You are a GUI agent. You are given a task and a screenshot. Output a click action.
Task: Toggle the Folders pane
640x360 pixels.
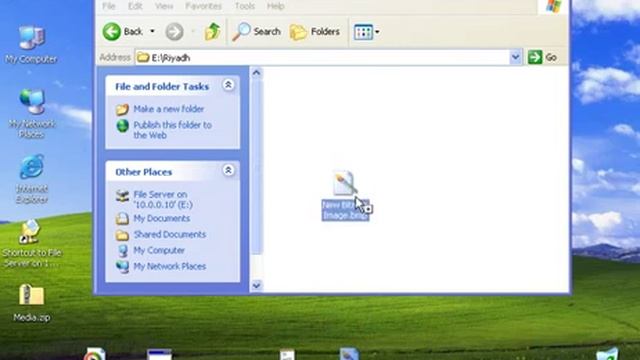coord(315,31)
